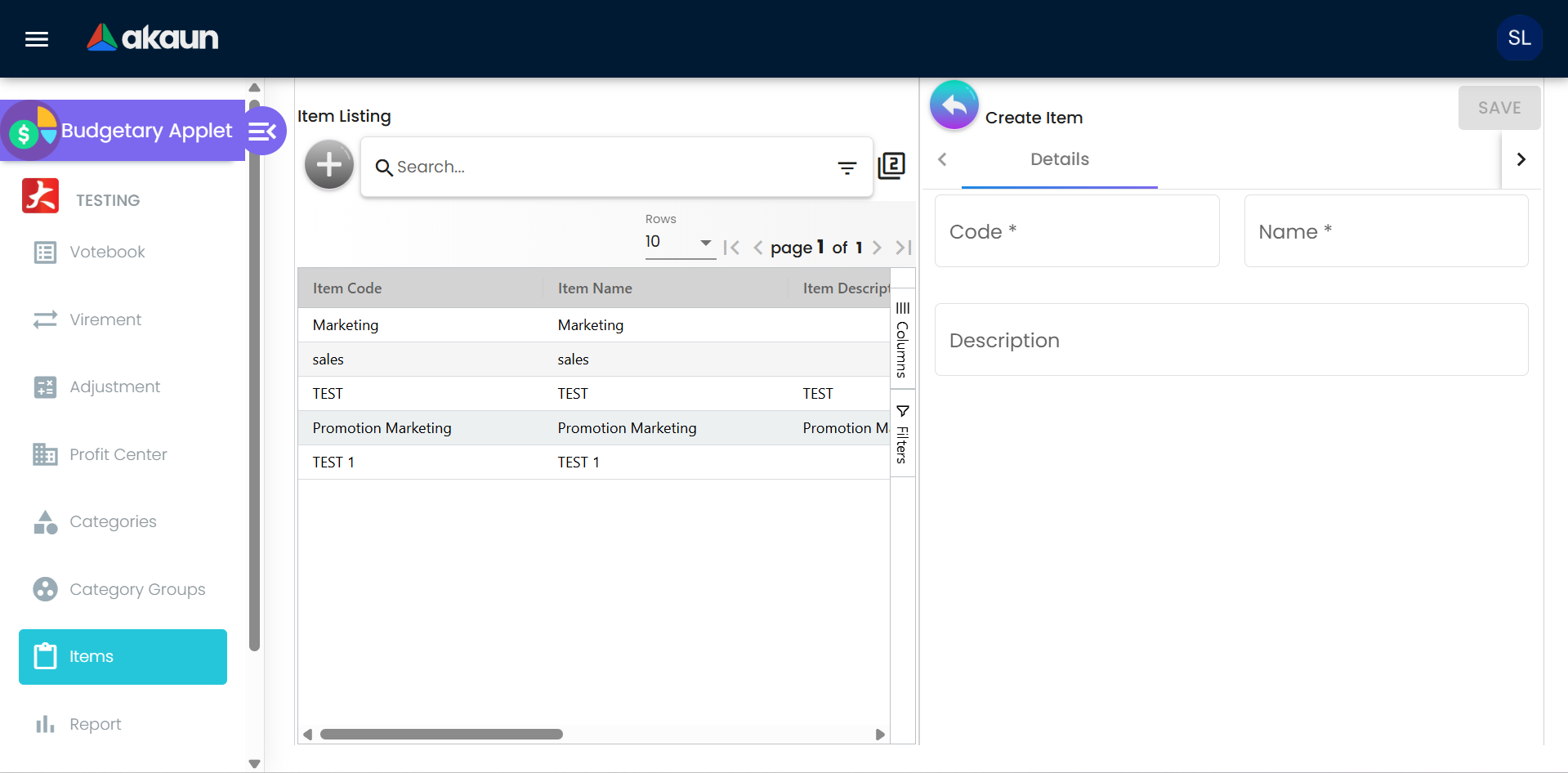This screenshot has width=1568, height=773.
Task: Go to the previous page
Action: (758, 248)
